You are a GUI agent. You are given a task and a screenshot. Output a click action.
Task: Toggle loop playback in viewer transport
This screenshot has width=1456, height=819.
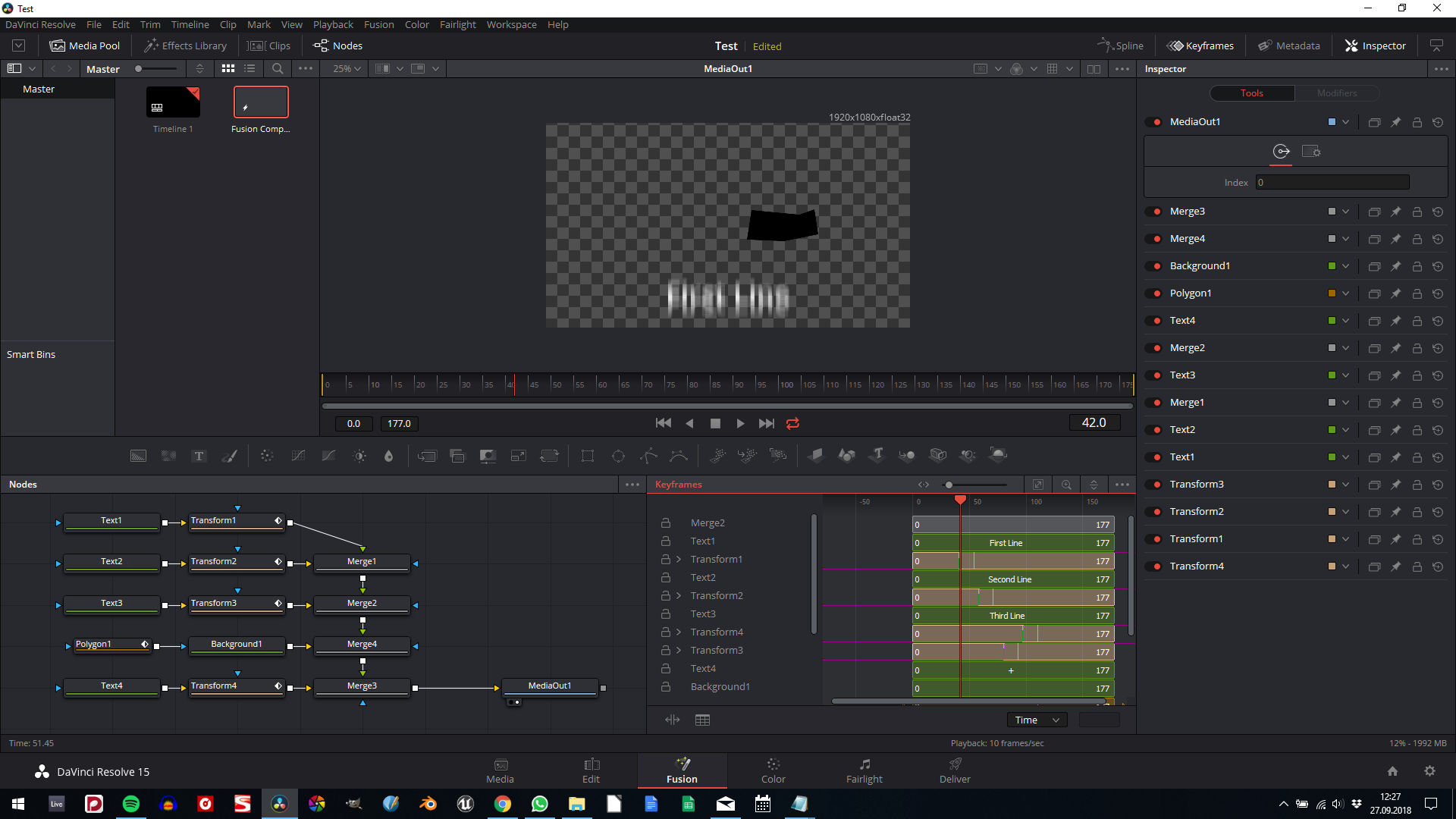(x=792, y=424)
